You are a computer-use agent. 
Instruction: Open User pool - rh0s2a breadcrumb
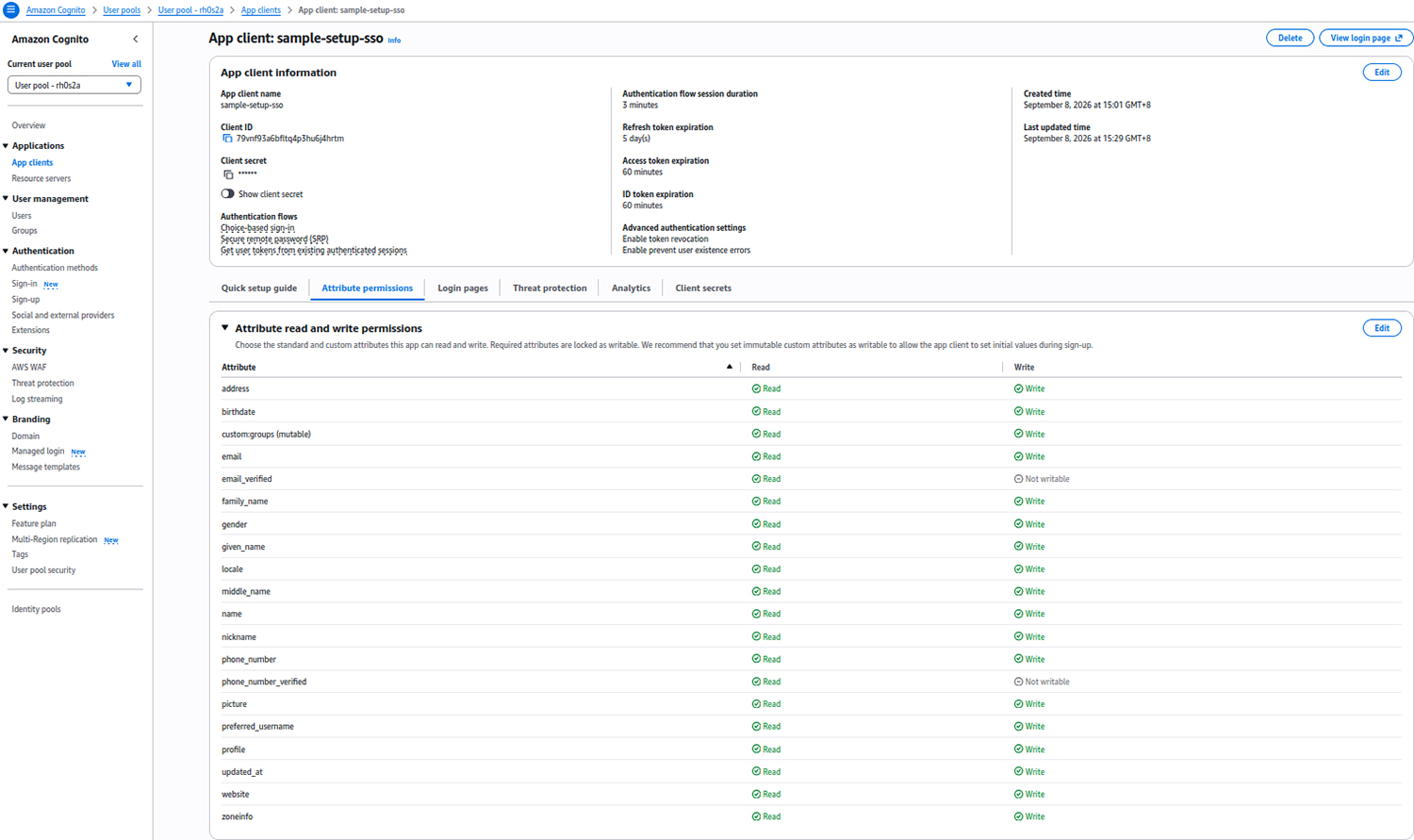click(x=190, y=10)
